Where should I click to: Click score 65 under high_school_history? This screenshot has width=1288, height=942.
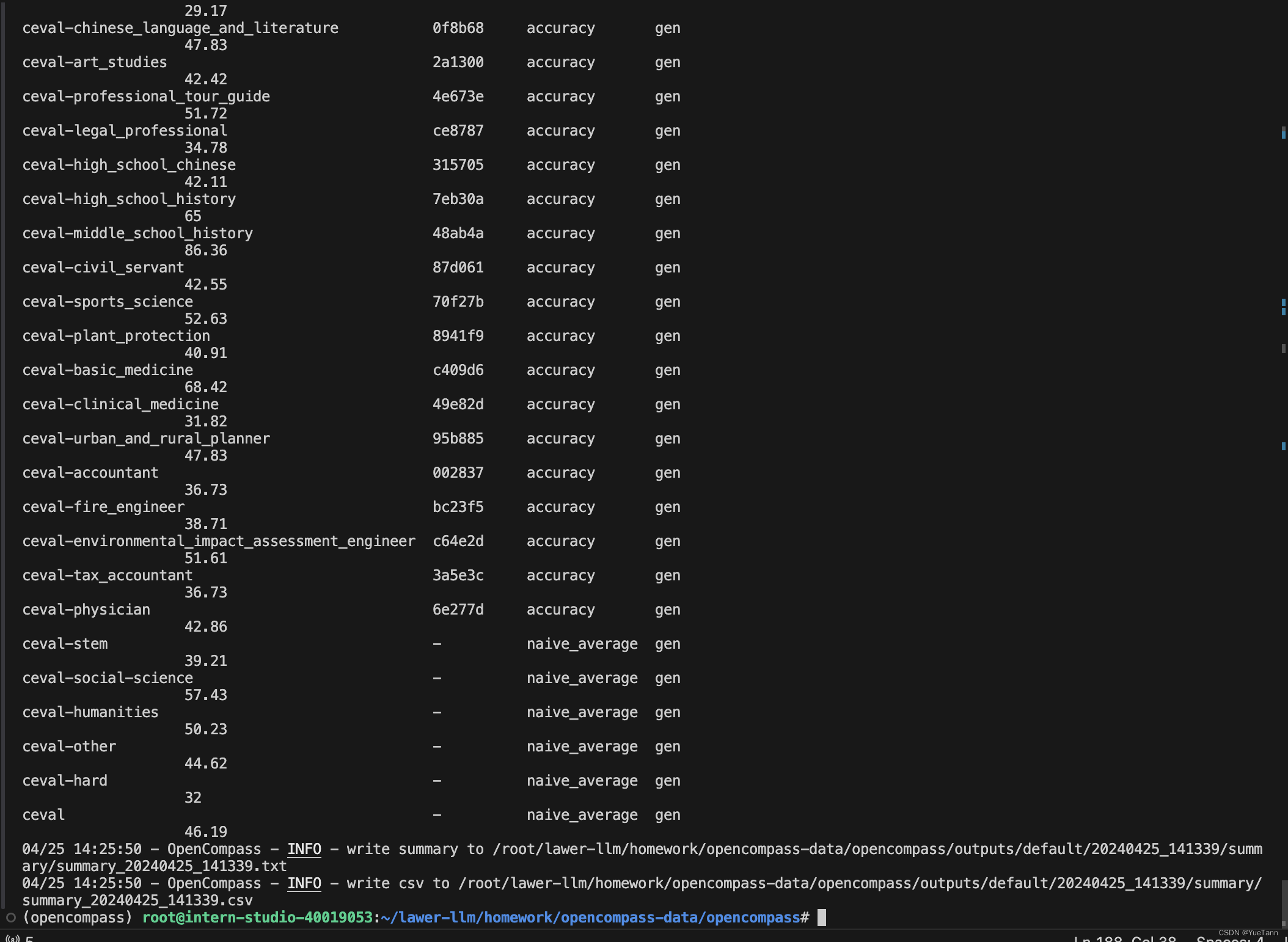coord(193,216)
